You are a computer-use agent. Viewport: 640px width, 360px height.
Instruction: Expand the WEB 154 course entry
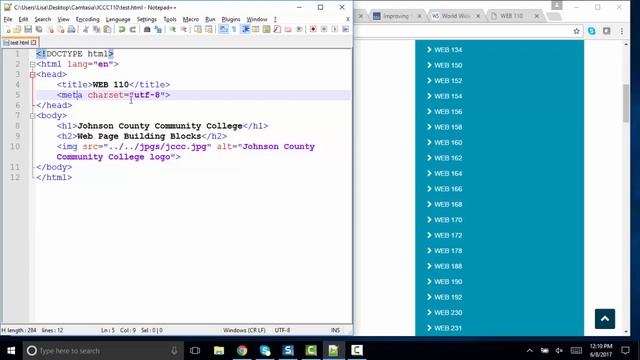tap(444, 96)
